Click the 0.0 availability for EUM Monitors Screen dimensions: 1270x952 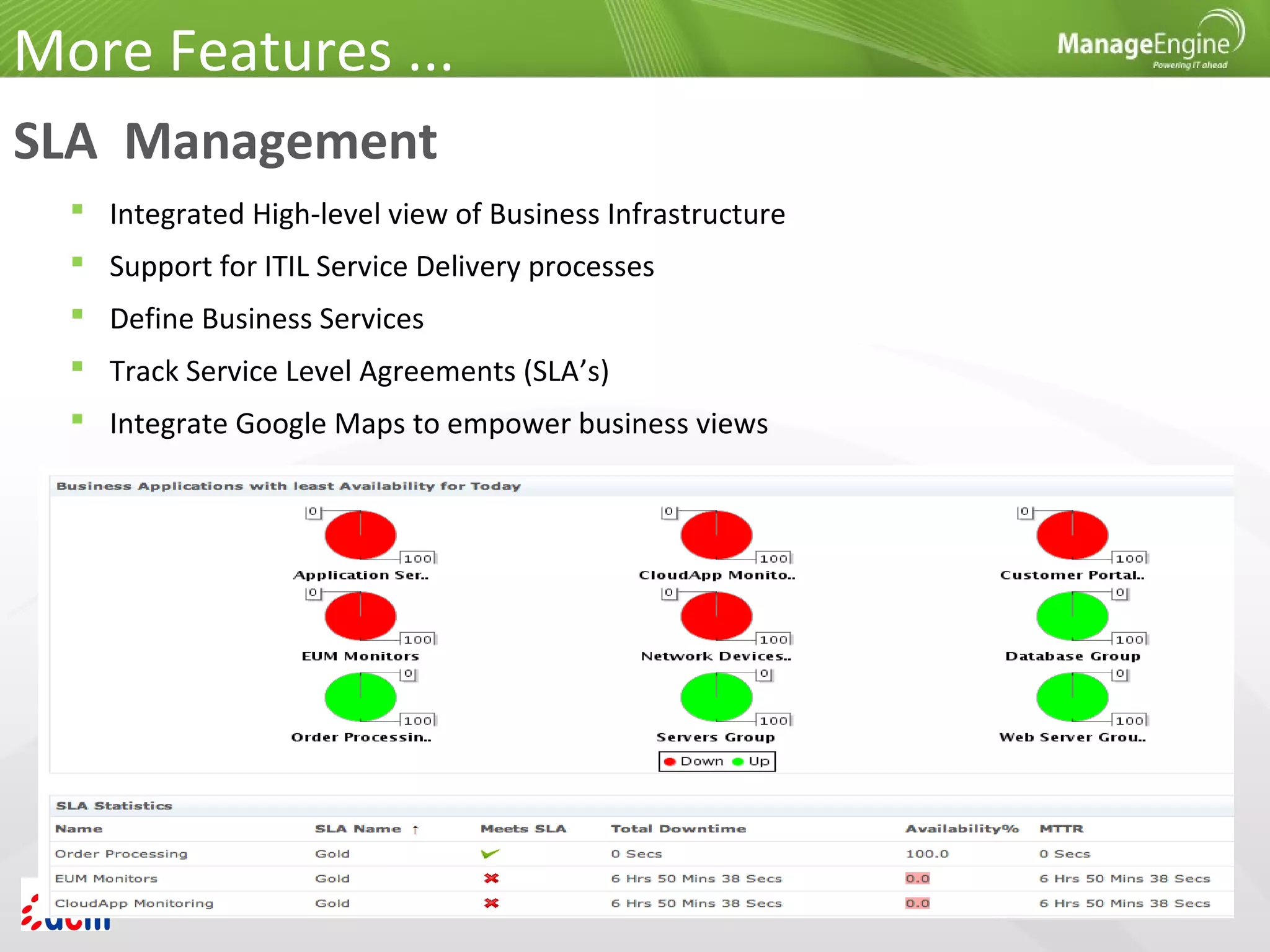tap(918, 878)
